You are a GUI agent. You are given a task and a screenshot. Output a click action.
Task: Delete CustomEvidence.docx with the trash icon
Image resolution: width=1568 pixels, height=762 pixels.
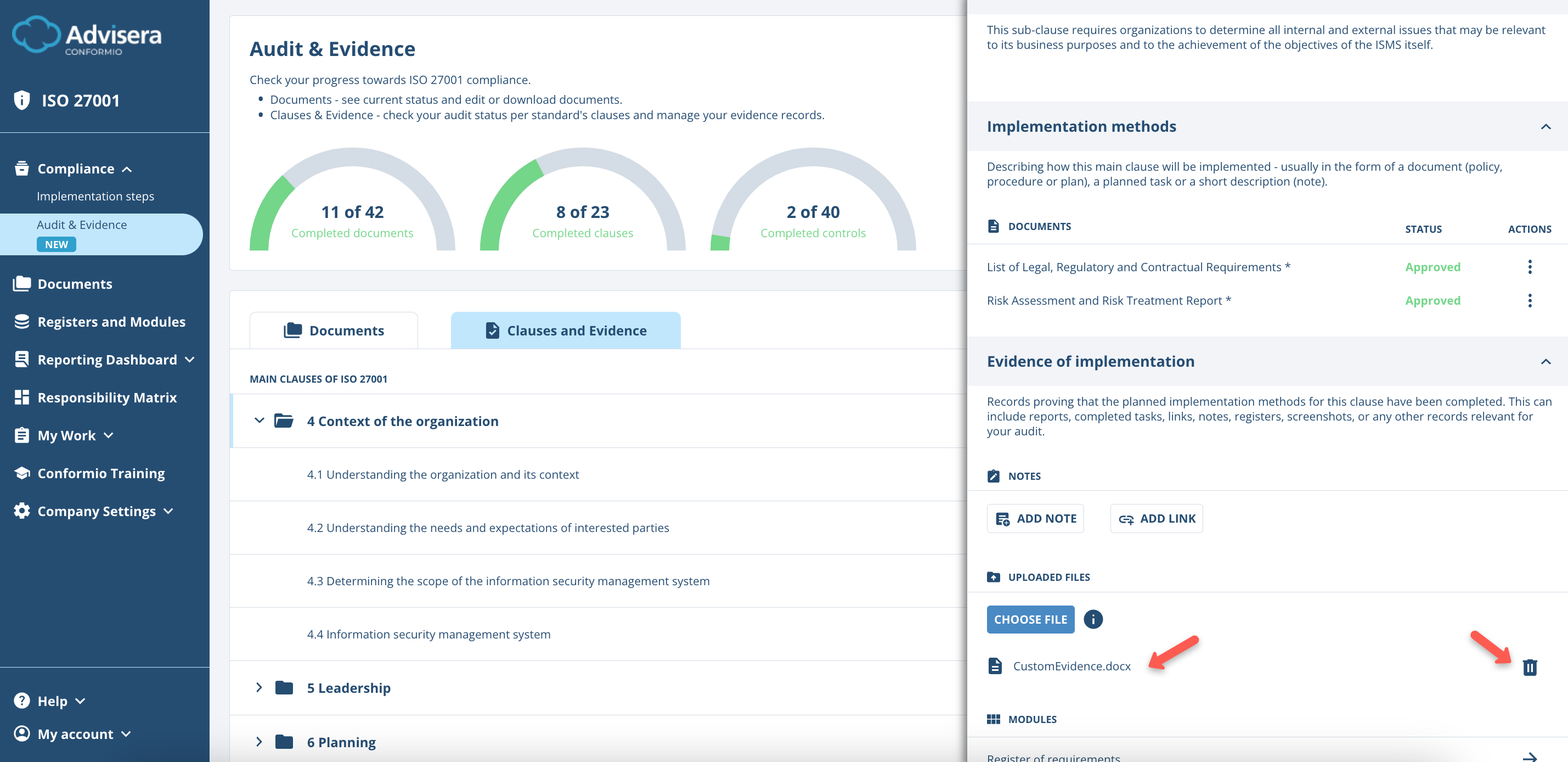[x=1530, y=667]
